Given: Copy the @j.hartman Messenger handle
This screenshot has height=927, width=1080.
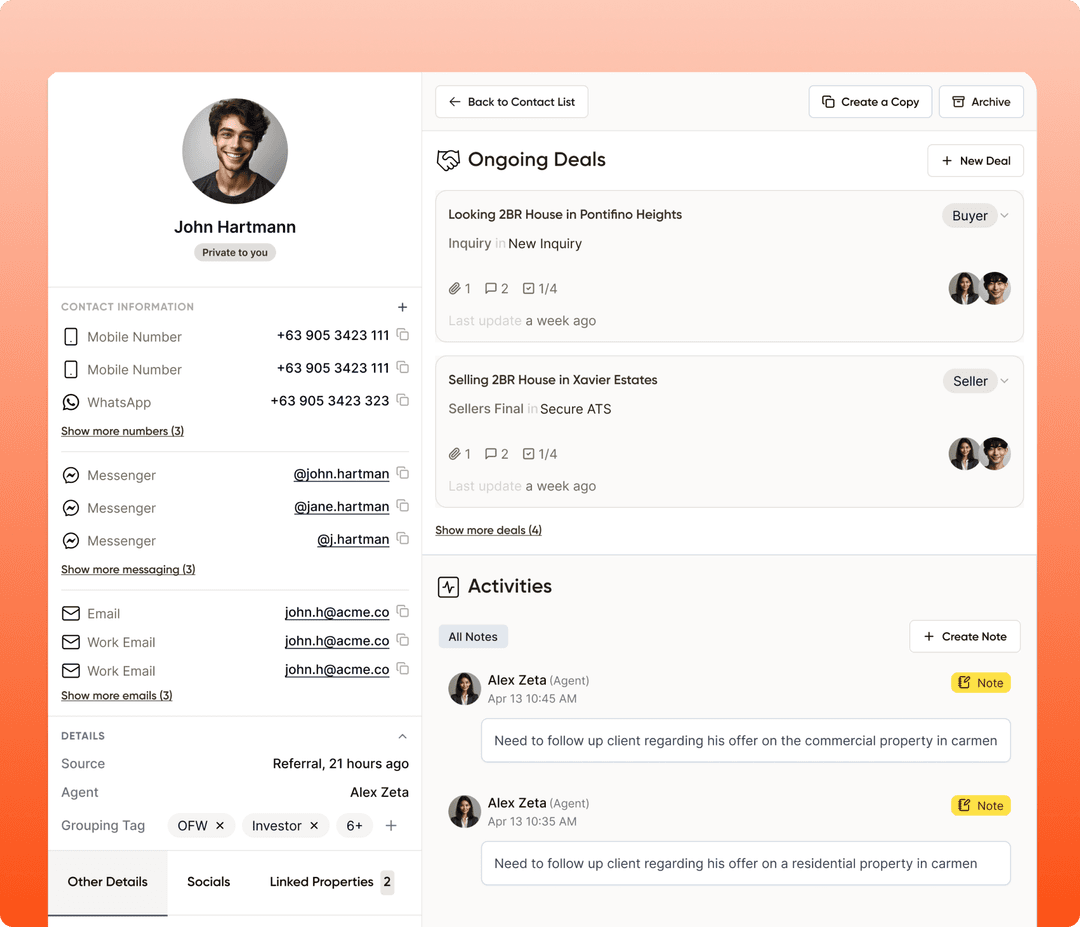Looking at the screenshot, I should [403, 539].
